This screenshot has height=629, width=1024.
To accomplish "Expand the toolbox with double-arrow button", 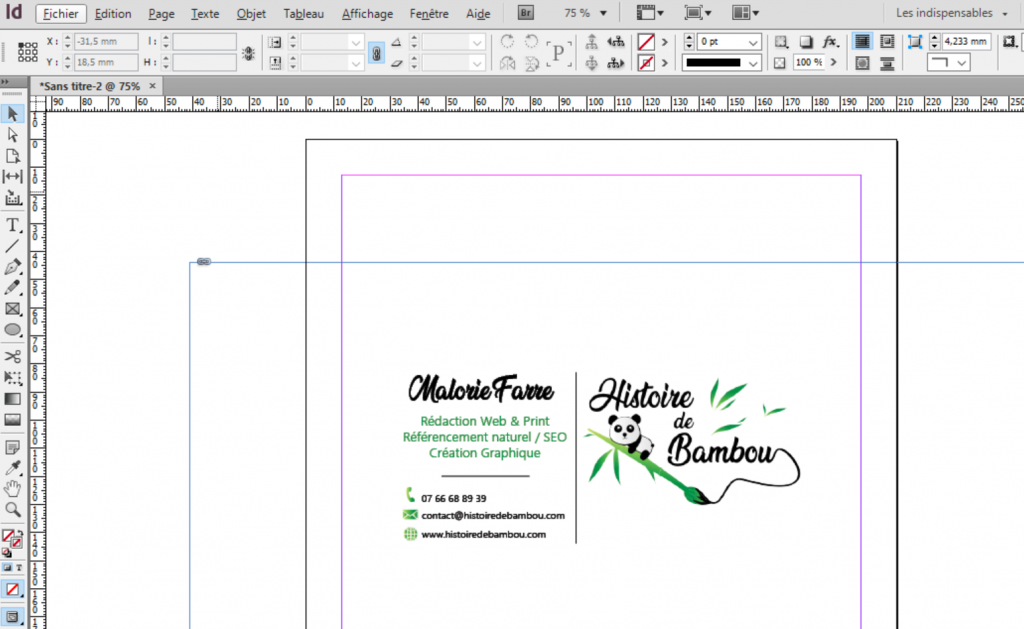I will [x=5, y=82].
